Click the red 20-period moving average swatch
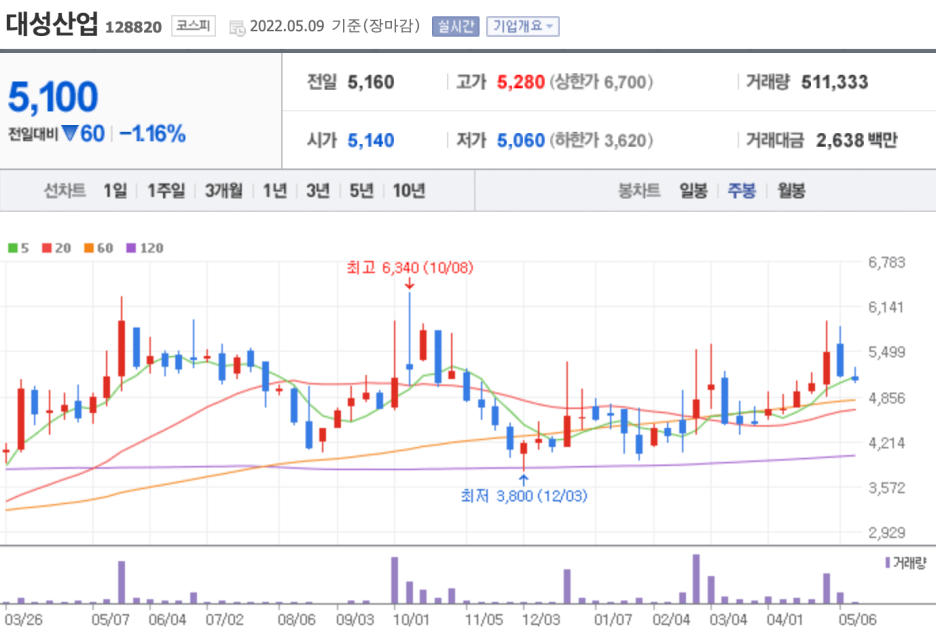 (47, 248)
